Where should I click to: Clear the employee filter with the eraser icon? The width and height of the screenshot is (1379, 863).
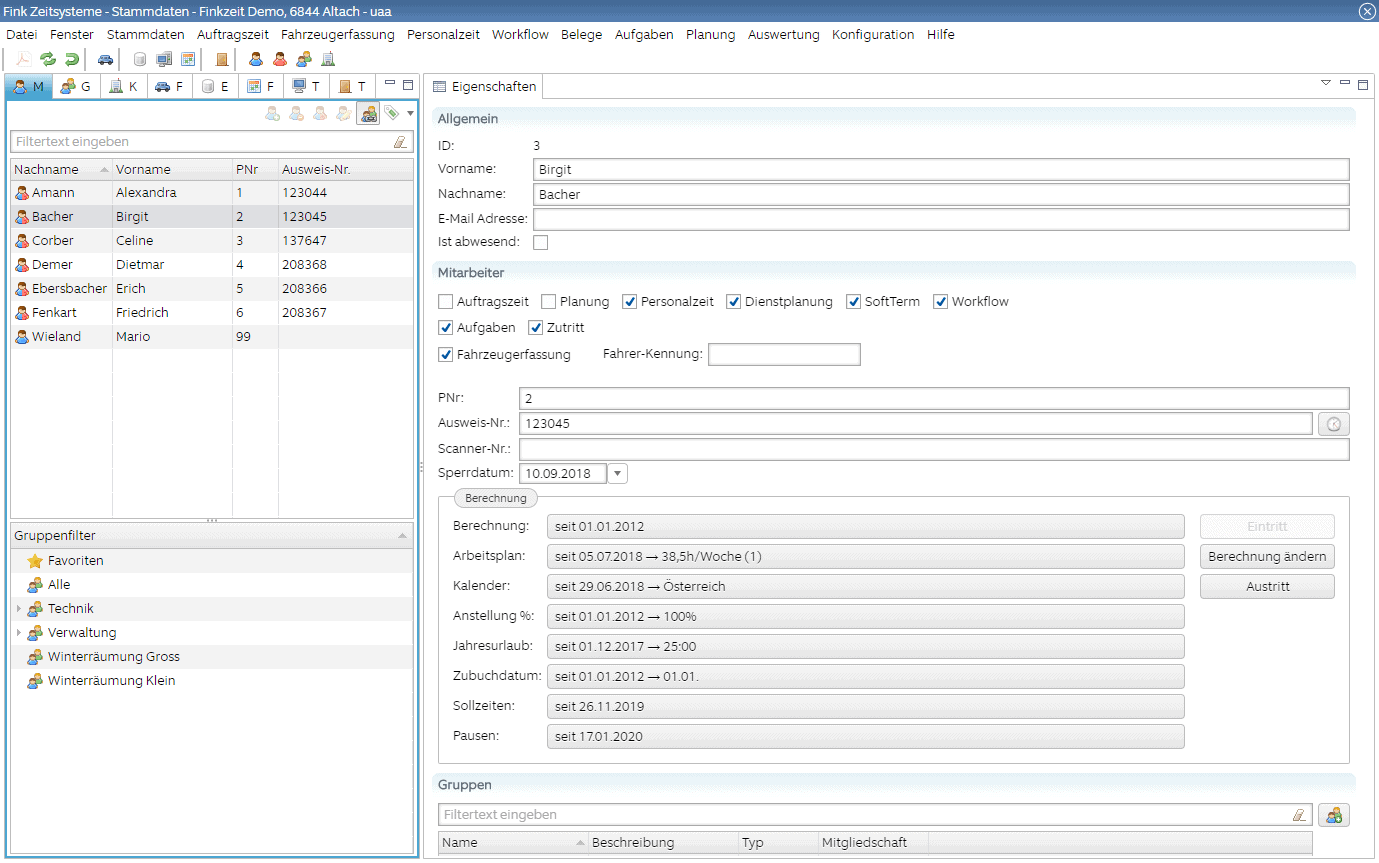[x=400, y=142]
